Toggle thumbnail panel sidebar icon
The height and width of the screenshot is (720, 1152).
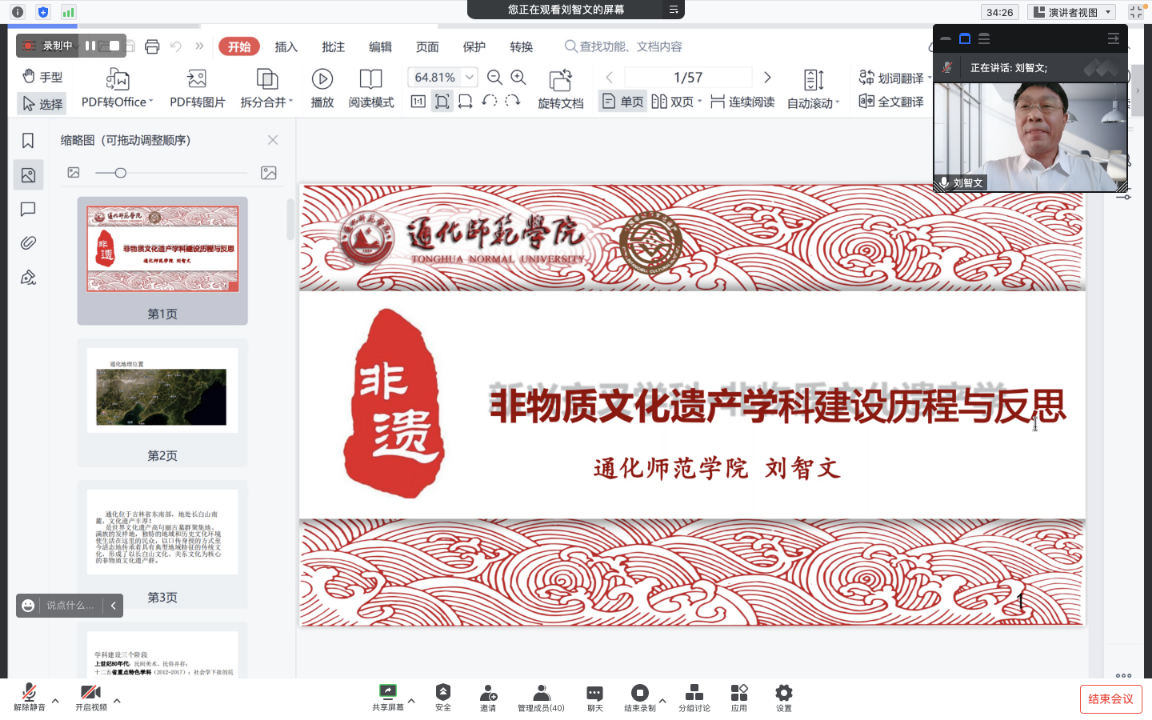[28, 175]
